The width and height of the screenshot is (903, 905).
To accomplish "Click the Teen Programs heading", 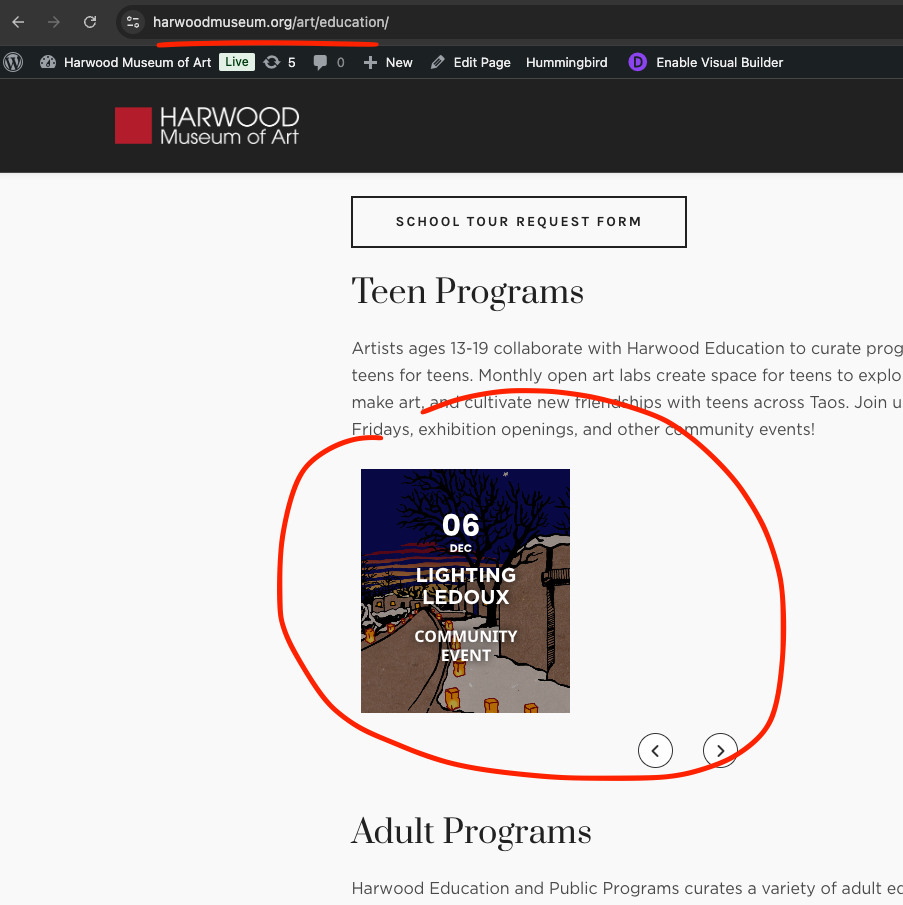I will pyautogui.click(x=467, y=291).
